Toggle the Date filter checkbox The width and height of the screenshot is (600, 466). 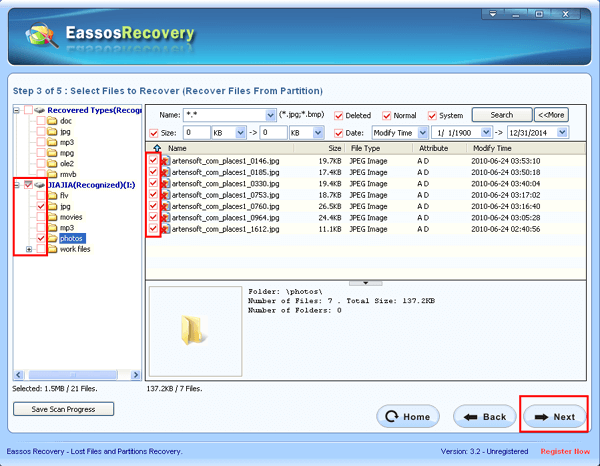pos(338,133)
